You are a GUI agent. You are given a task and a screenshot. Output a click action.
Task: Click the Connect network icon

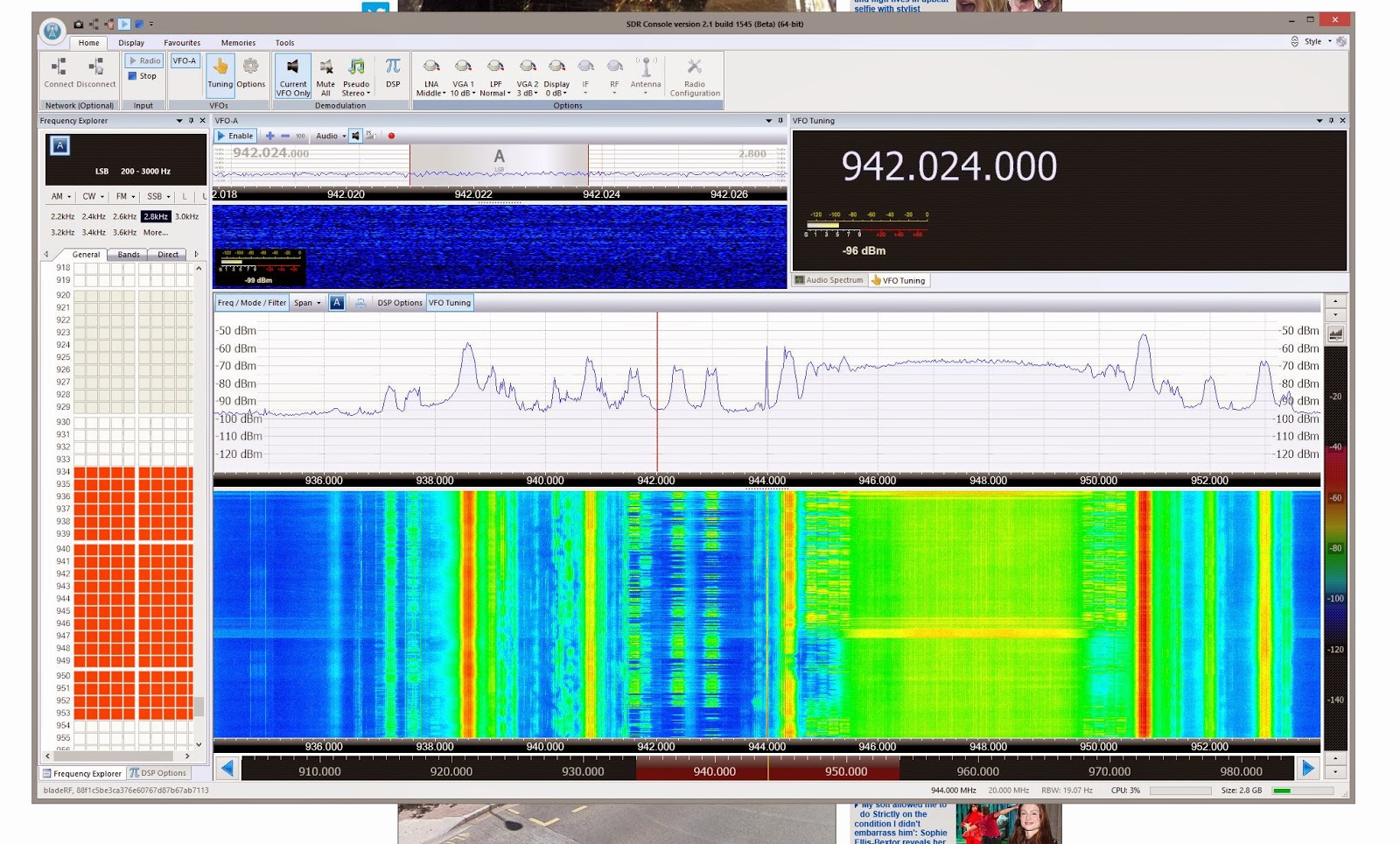coord(59,67)
